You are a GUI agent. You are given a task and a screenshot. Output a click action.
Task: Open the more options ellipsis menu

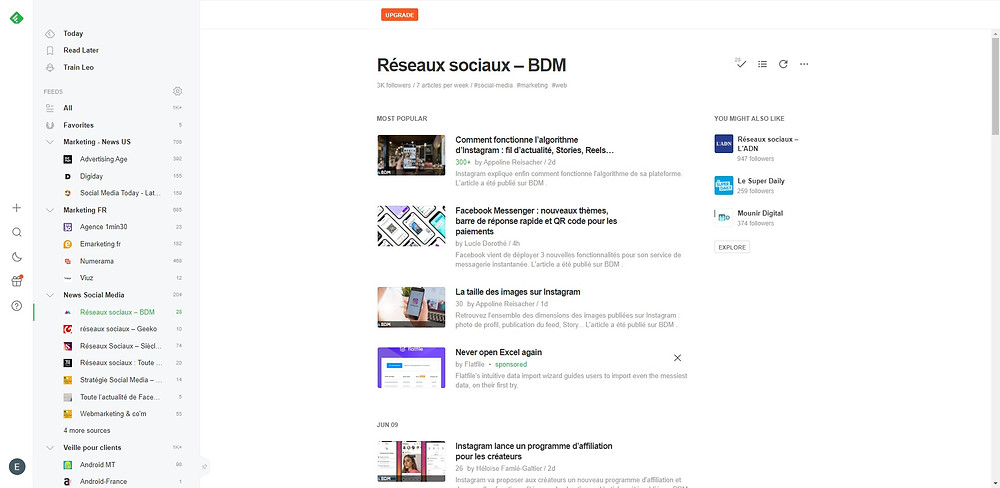click(804, 64)
